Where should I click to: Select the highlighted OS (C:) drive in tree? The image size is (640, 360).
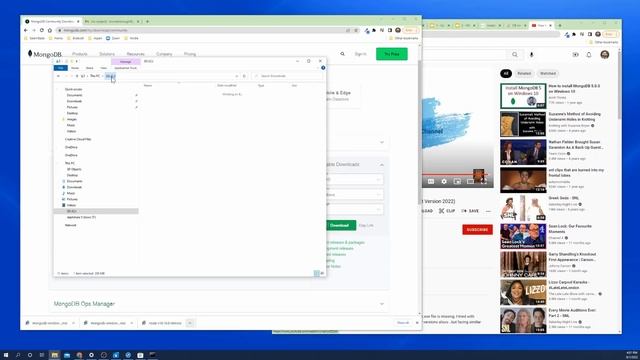tap(96, 211)
